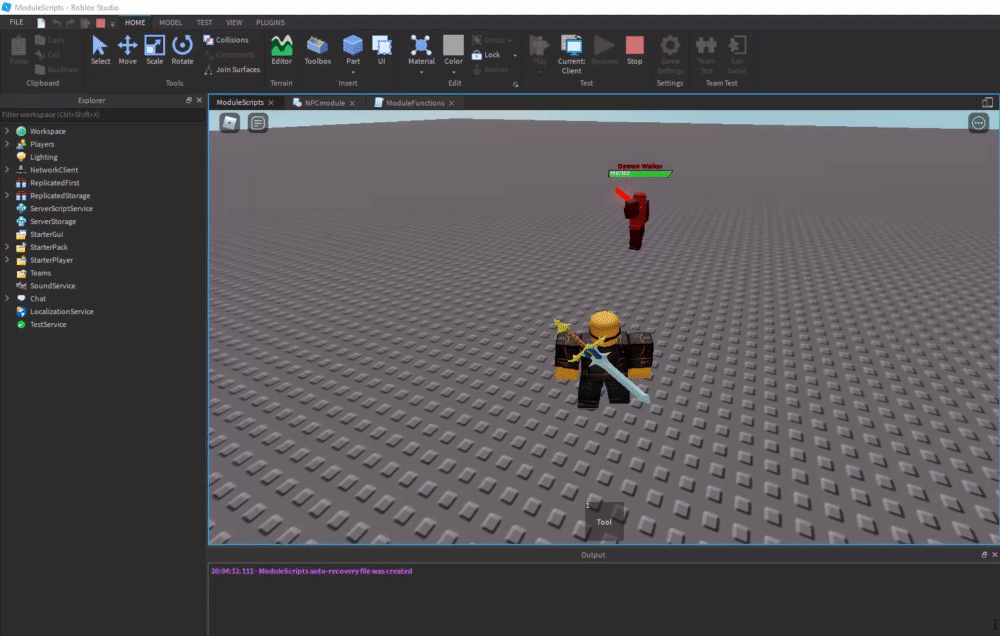Open the Roblox menu button in viewport
The width and height of the screenshot is (1000, 636).
pyautogui.click(x=230, y=122)
